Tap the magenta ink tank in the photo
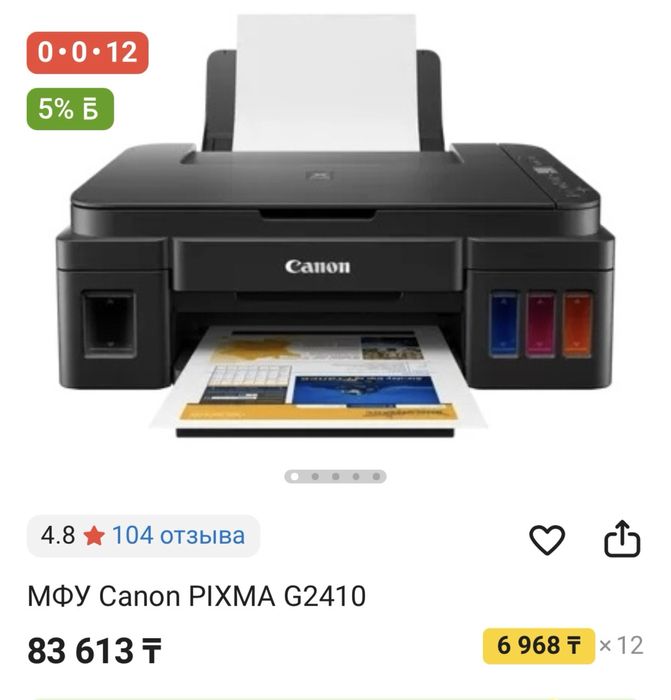Viewport: 671px width, 700px height. 540,324
